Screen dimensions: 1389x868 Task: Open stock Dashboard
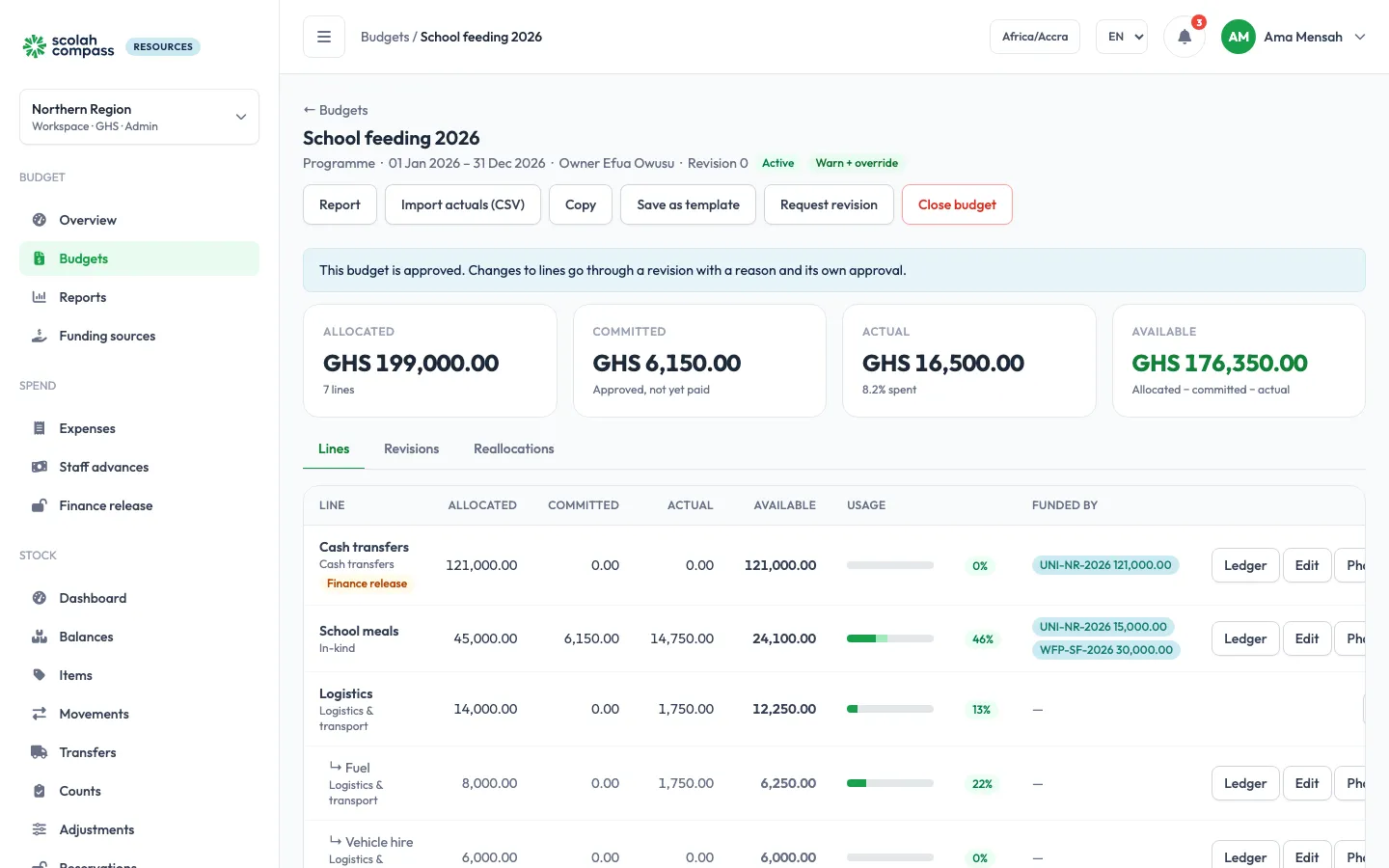coord(139,598)
